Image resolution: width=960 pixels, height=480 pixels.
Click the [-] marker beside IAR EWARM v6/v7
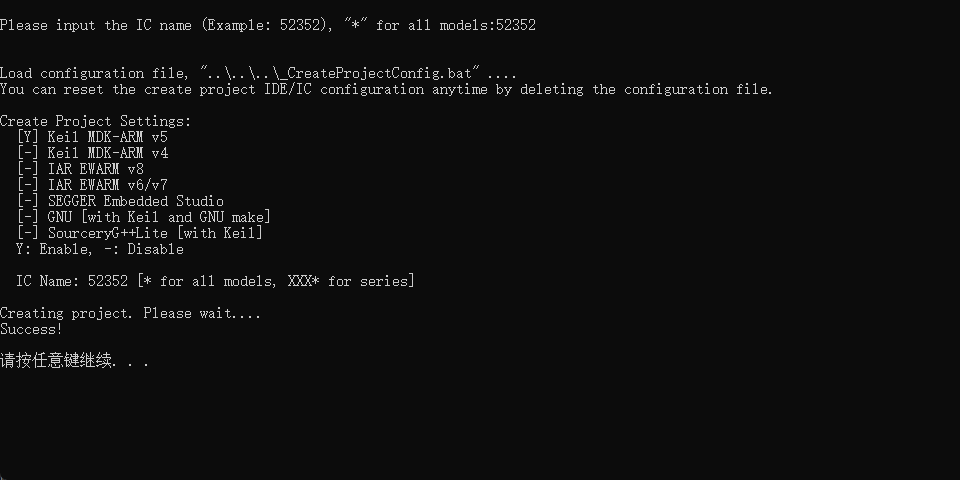(27, 185)
